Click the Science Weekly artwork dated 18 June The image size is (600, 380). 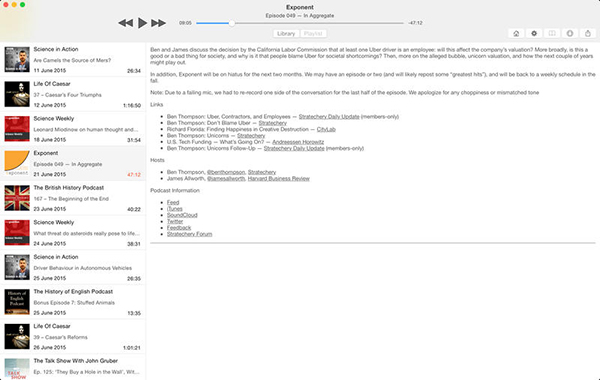(17, 129)
